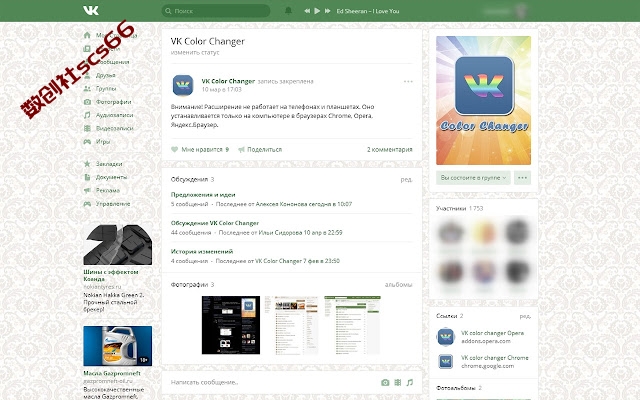Open VK Color Changer post author link
This screenshot has height=400, width=640.
228,81
